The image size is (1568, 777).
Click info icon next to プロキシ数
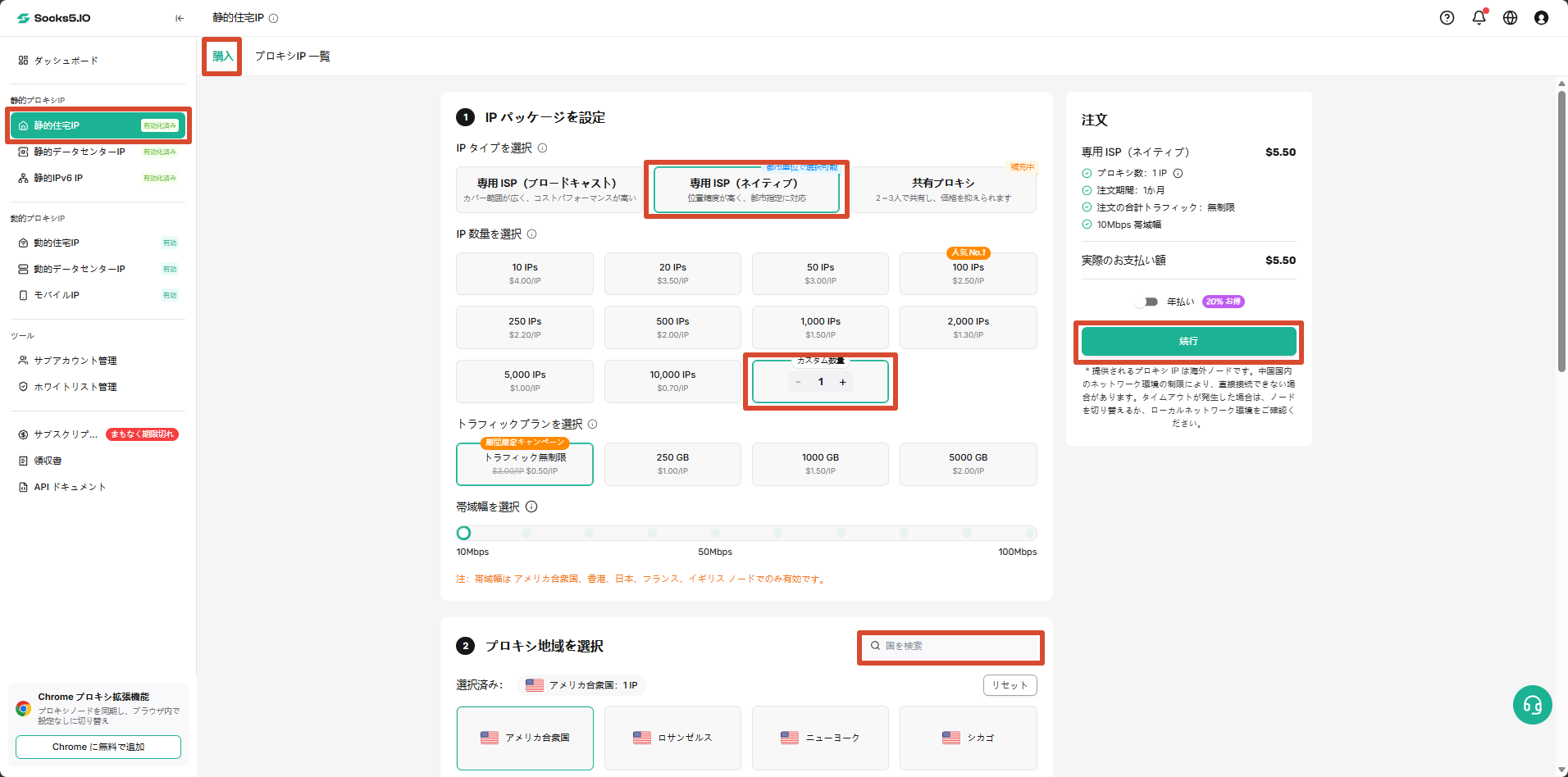[1178, 173]
